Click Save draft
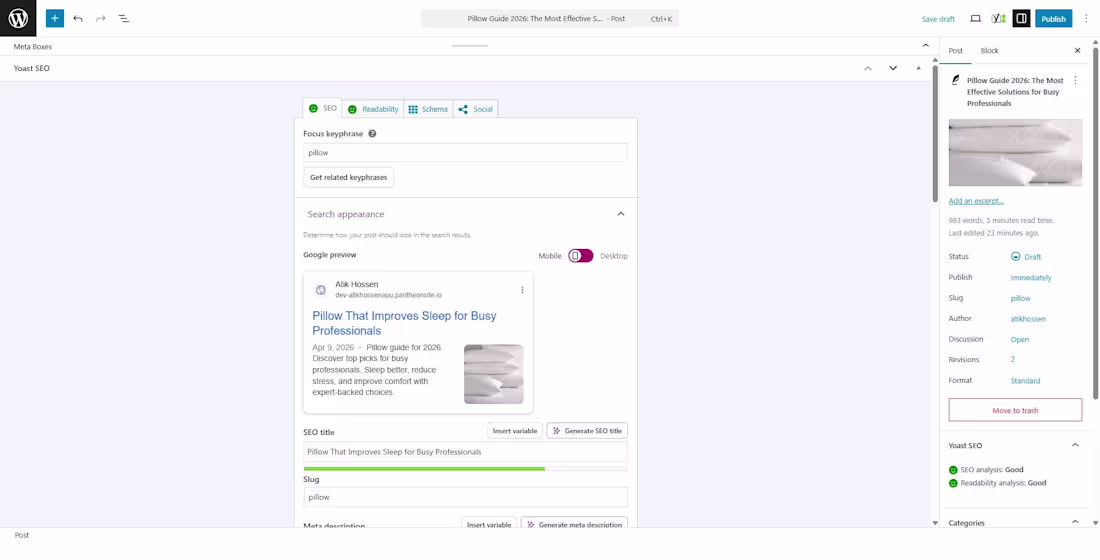The width and height of the screenshot is (1100, 560). click(938, 19)
